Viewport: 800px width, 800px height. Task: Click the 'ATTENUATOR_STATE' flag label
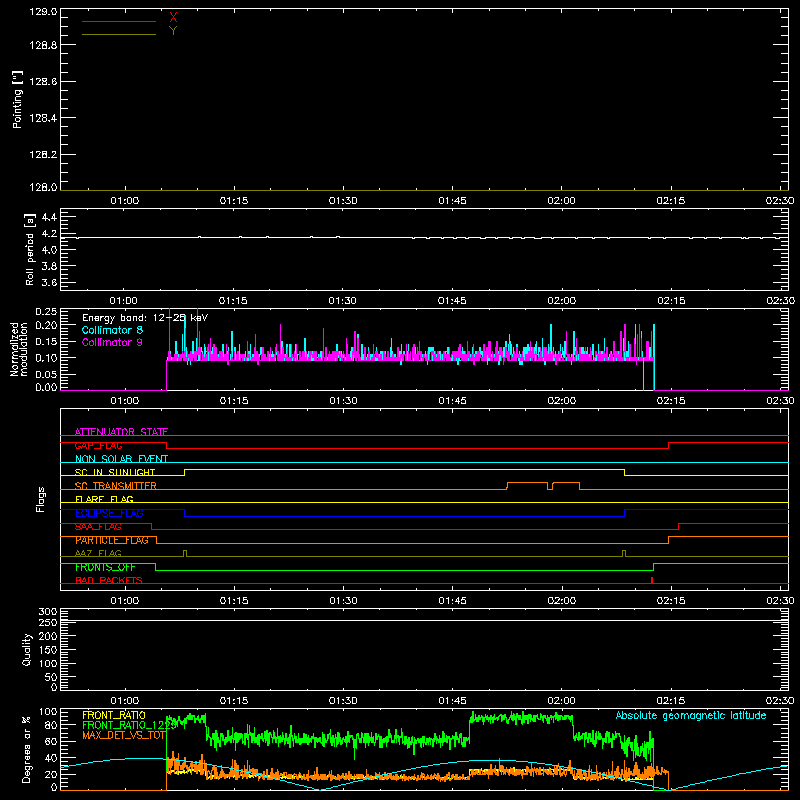121,432
